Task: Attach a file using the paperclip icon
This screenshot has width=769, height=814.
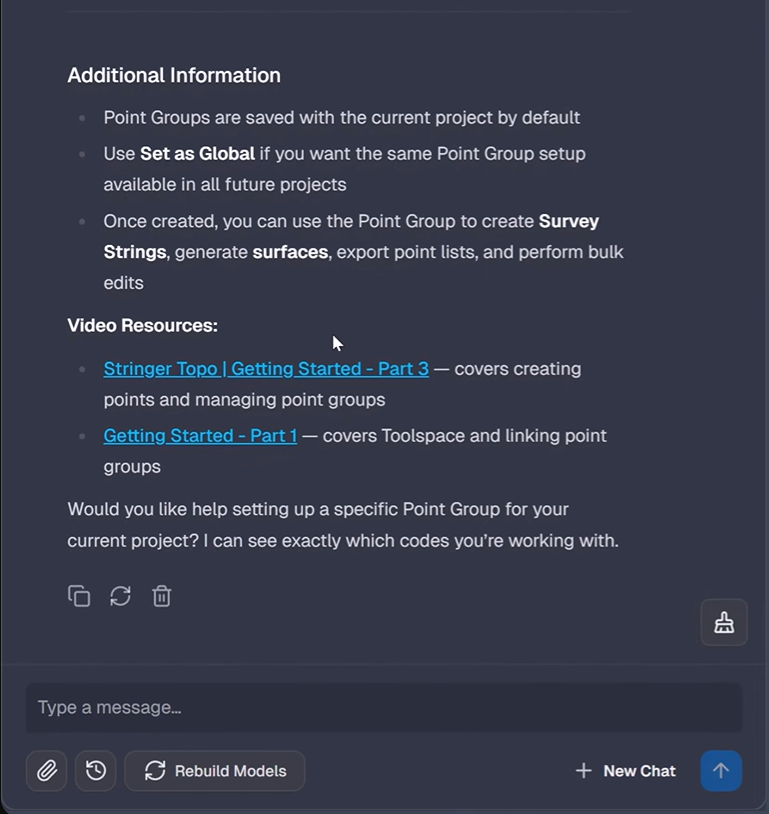Action: coord(47,771)
